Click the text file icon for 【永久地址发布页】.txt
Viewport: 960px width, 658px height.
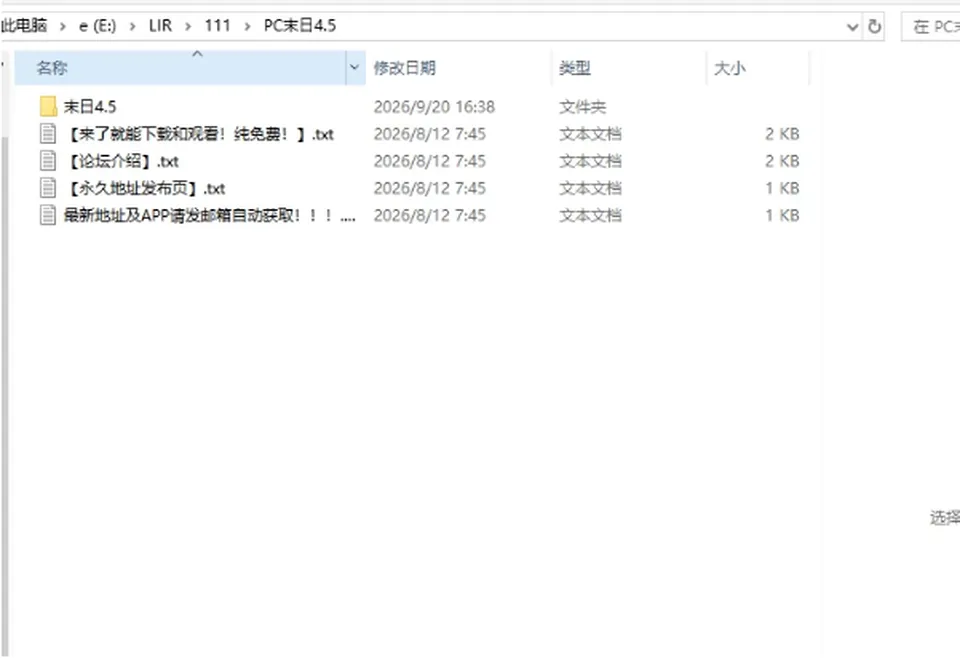[x=48, y=188]
